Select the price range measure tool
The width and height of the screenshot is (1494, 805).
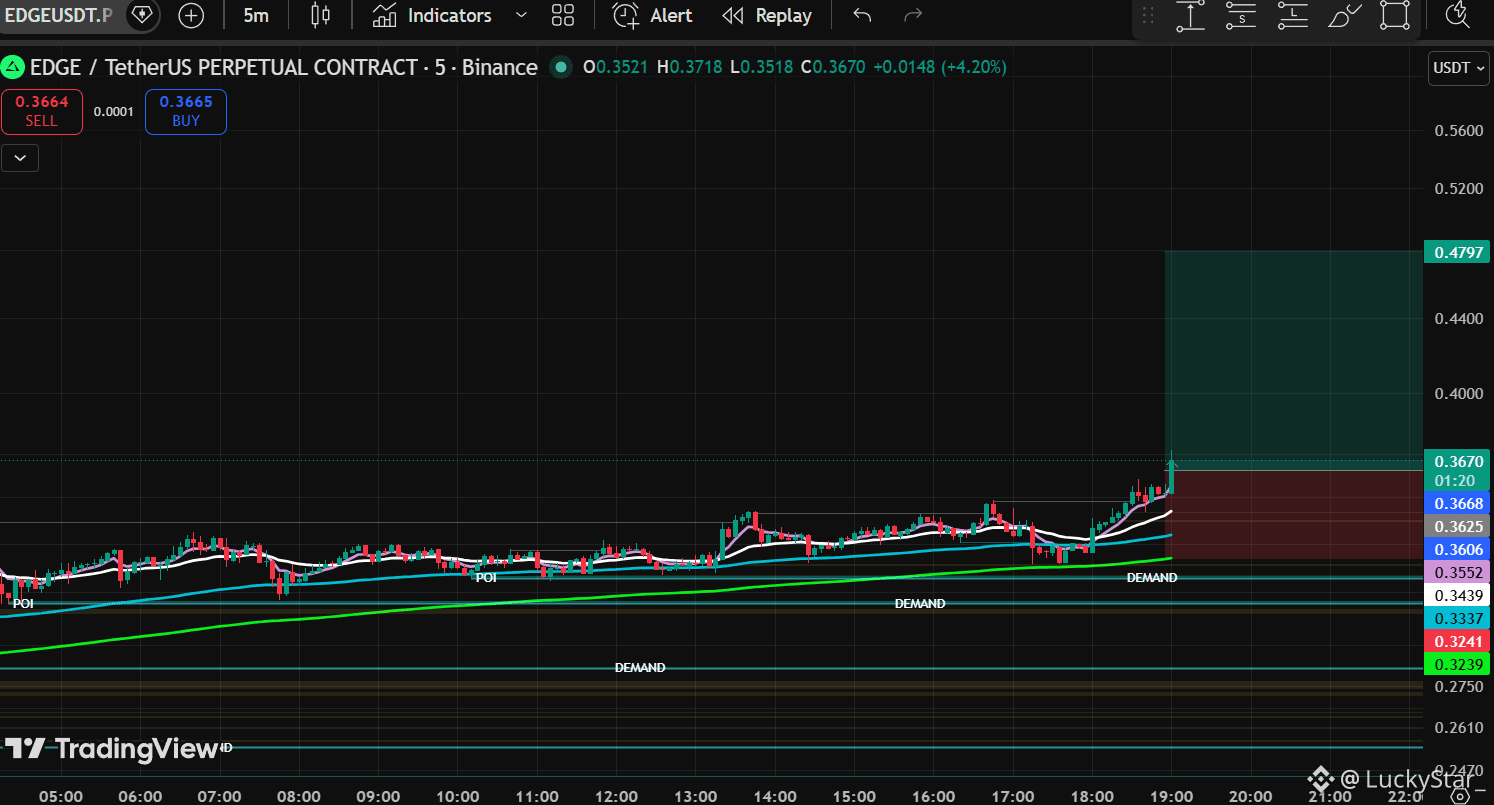coord(1190,15)
